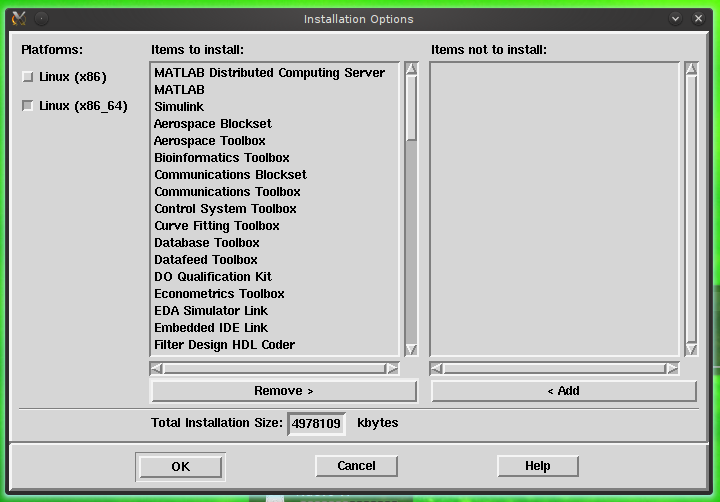720x502 pixels.
Task: Select Bioinformatics Toolbox in the list
Action: [274, 158]
